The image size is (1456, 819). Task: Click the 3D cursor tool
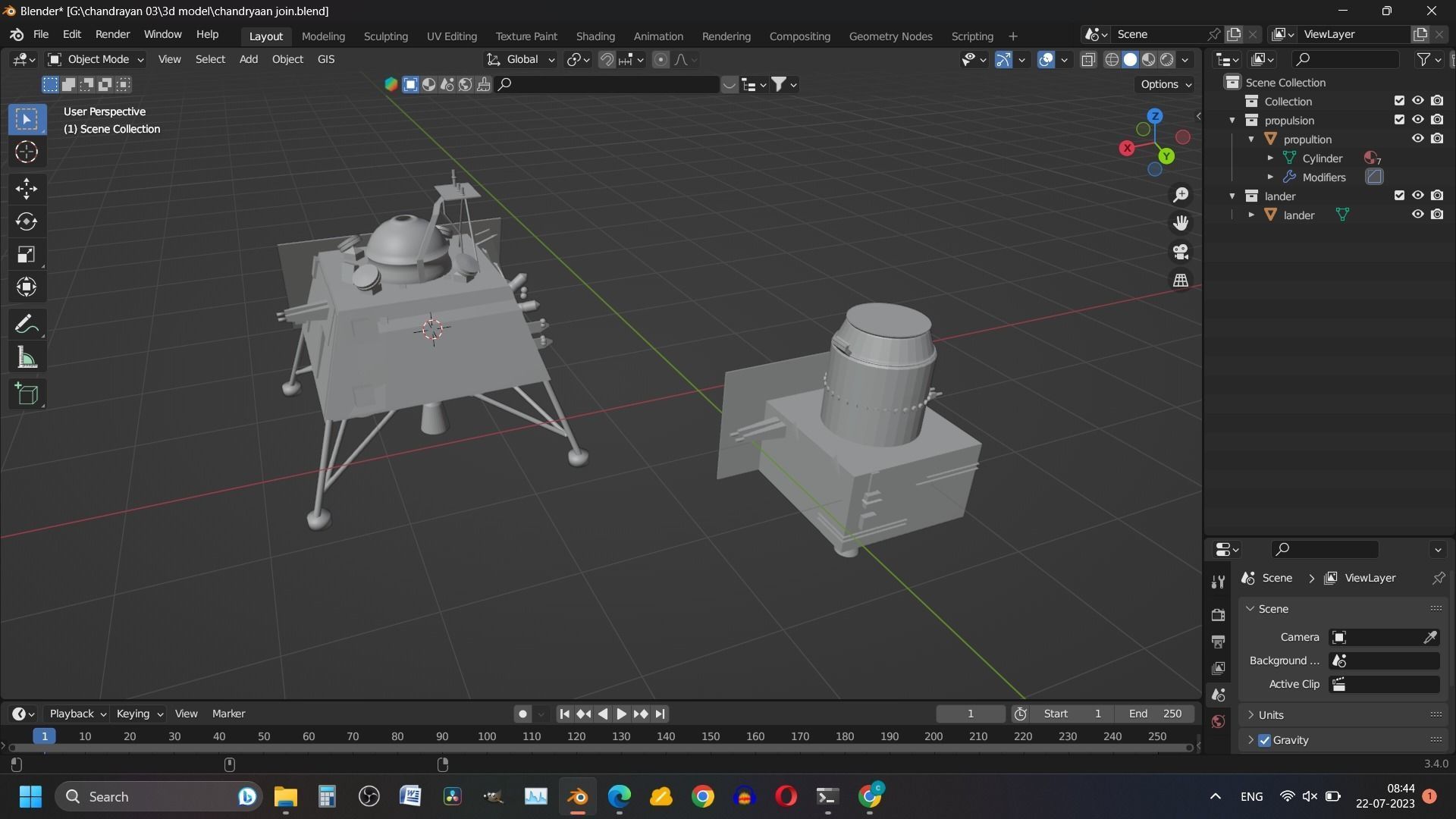point(27,152)
